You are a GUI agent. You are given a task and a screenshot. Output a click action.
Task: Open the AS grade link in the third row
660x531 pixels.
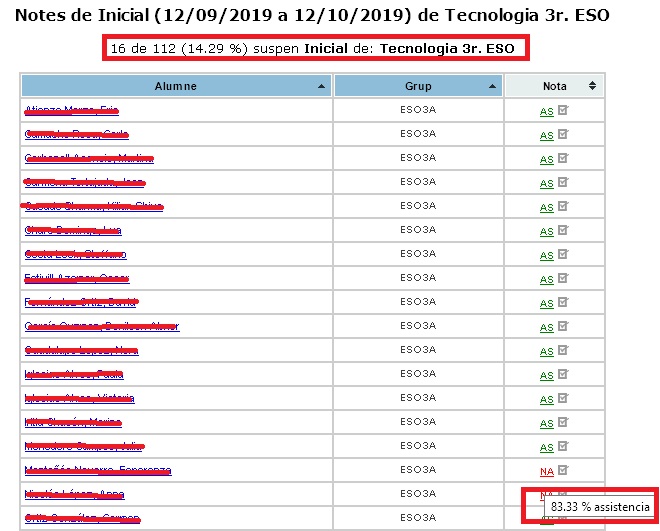coord(547,160)
